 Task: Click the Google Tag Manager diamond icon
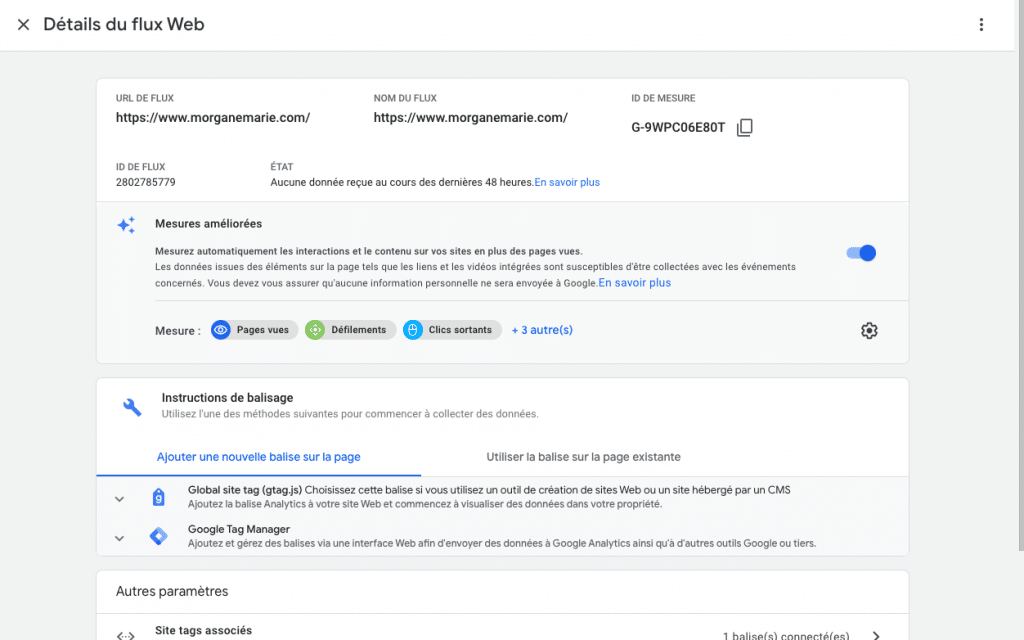[158, 536]
